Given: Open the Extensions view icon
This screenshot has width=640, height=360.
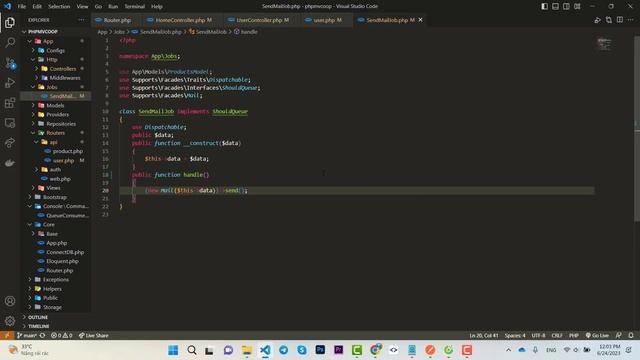Looking at the screenshot, I should point(10,103).
